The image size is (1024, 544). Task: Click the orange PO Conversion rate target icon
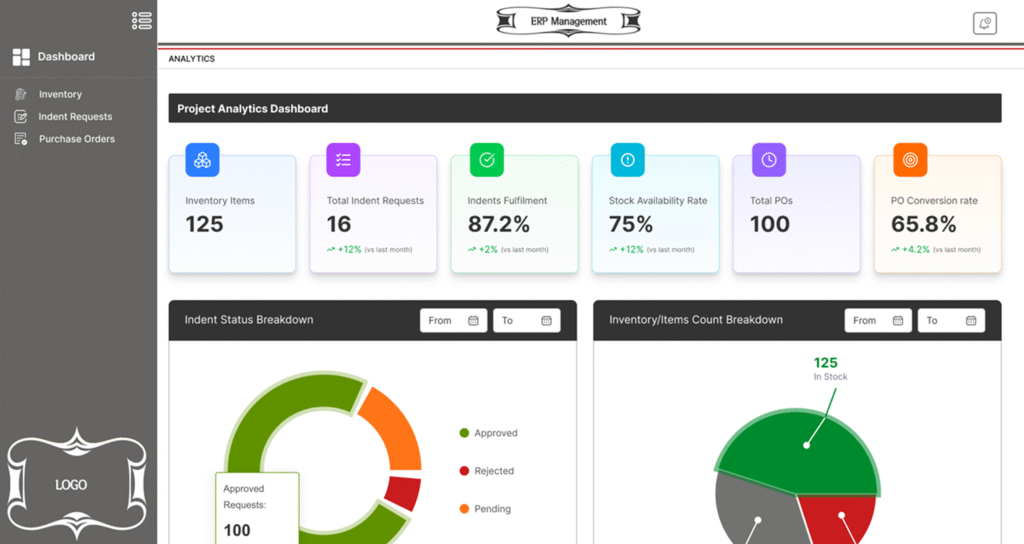tap(910, 160)
